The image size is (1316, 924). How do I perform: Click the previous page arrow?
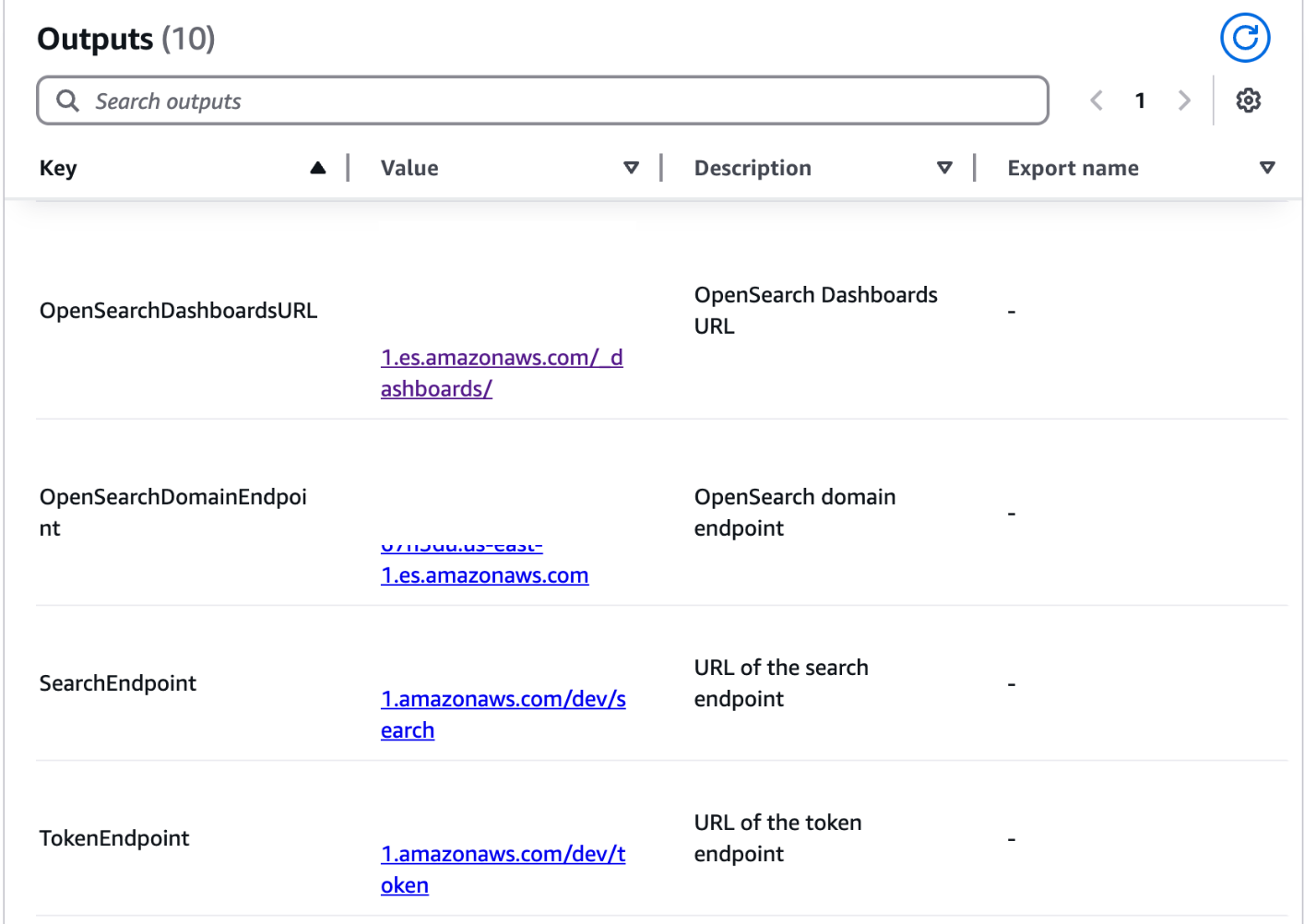click(1096, 101)
